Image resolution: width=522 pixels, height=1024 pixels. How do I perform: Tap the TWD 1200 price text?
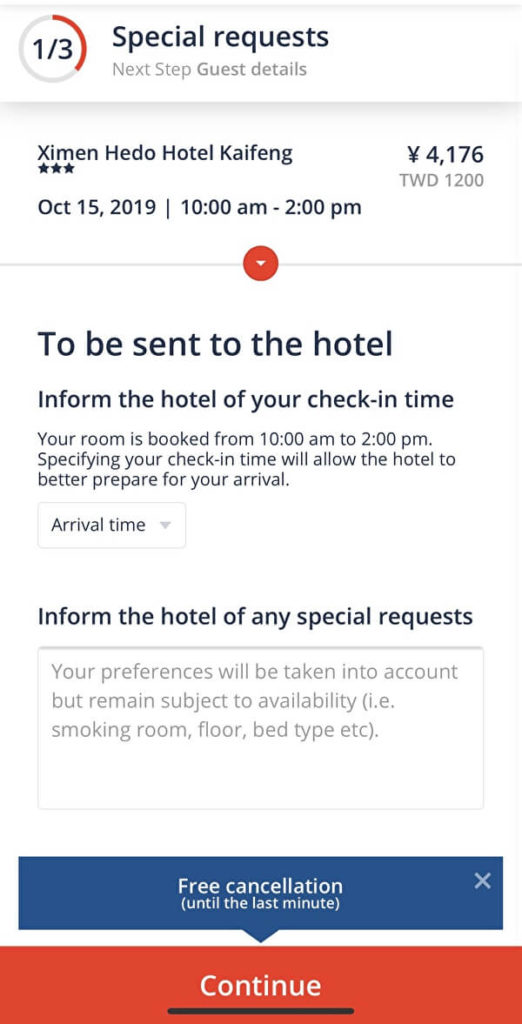442,180
